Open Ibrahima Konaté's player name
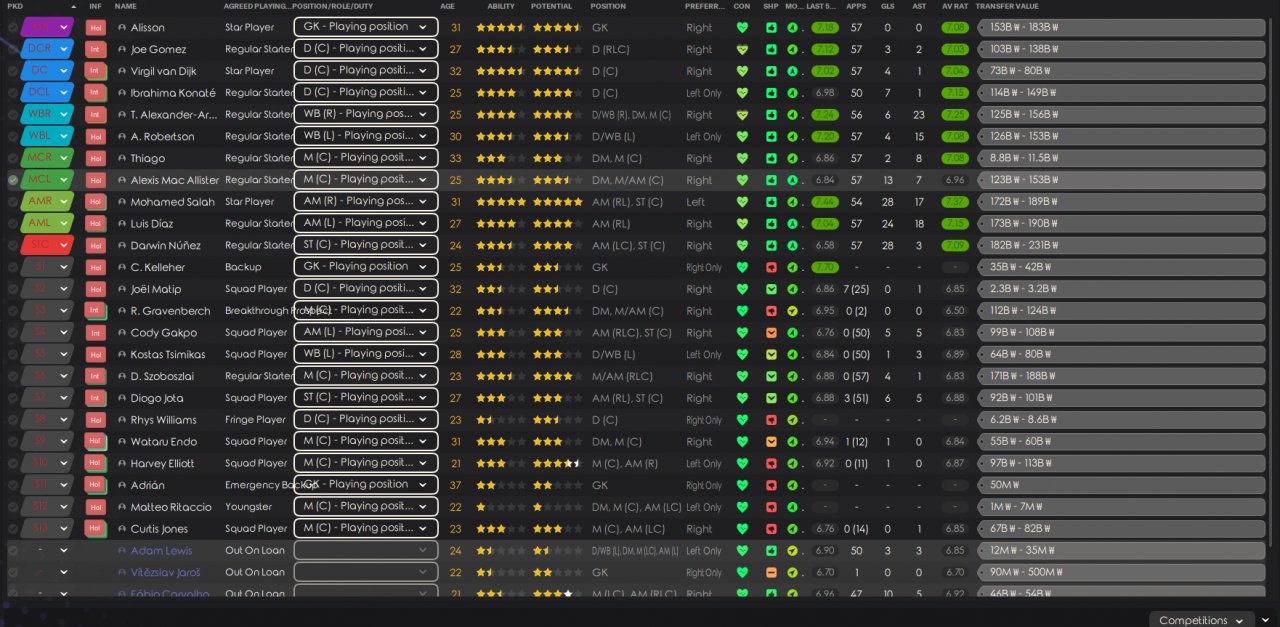The height and width of the screenshot is (627, 1280). (x=173, y=93)
